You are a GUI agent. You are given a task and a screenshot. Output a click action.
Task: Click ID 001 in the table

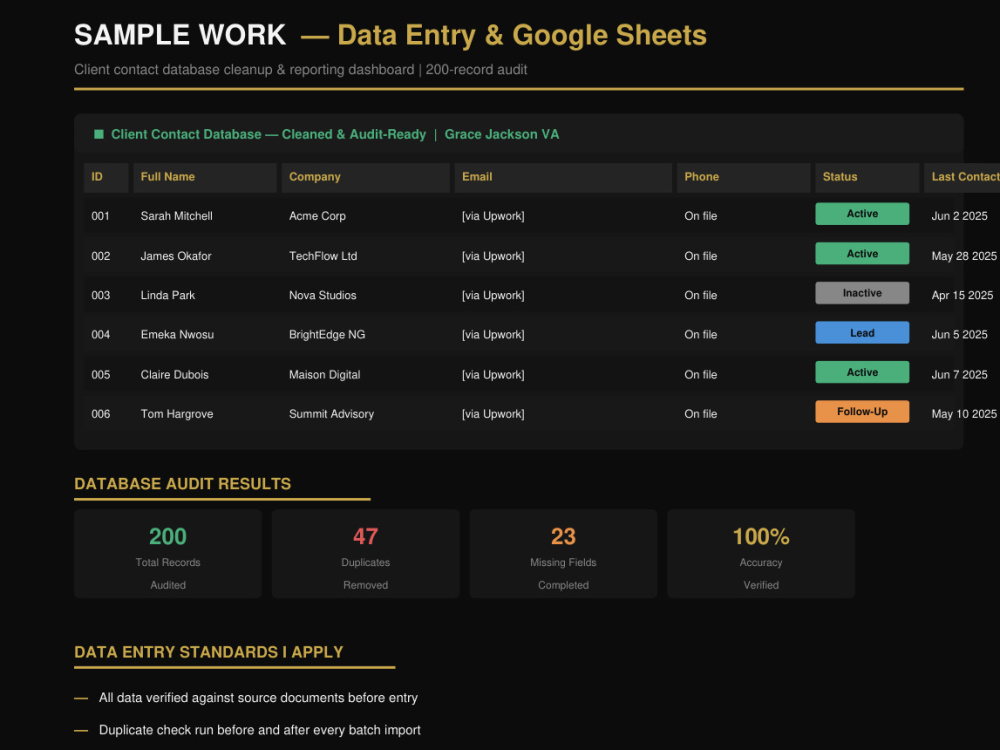click(x=100, y=216)
